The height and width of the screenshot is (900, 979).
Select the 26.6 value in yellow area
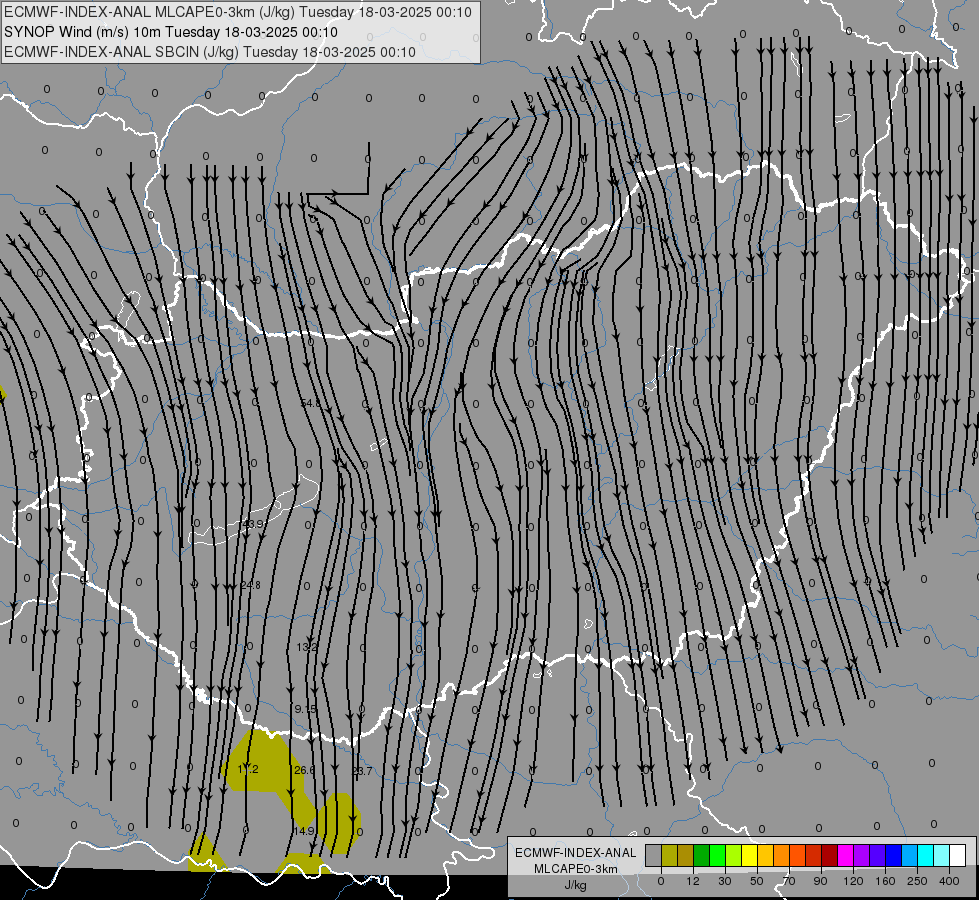click(304, 770)
